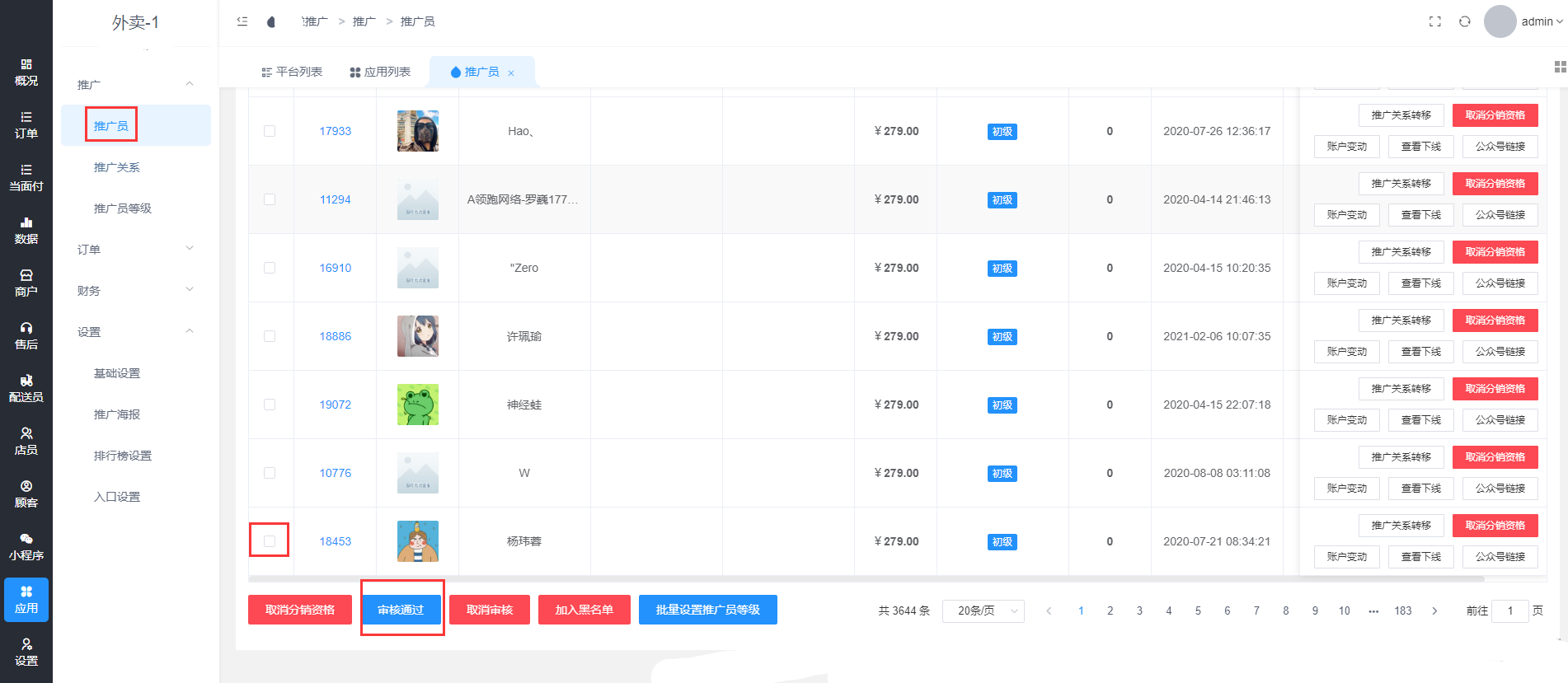Go to page 5
The height and width of the screenshot is (683, 1568).
(1198, 610)
